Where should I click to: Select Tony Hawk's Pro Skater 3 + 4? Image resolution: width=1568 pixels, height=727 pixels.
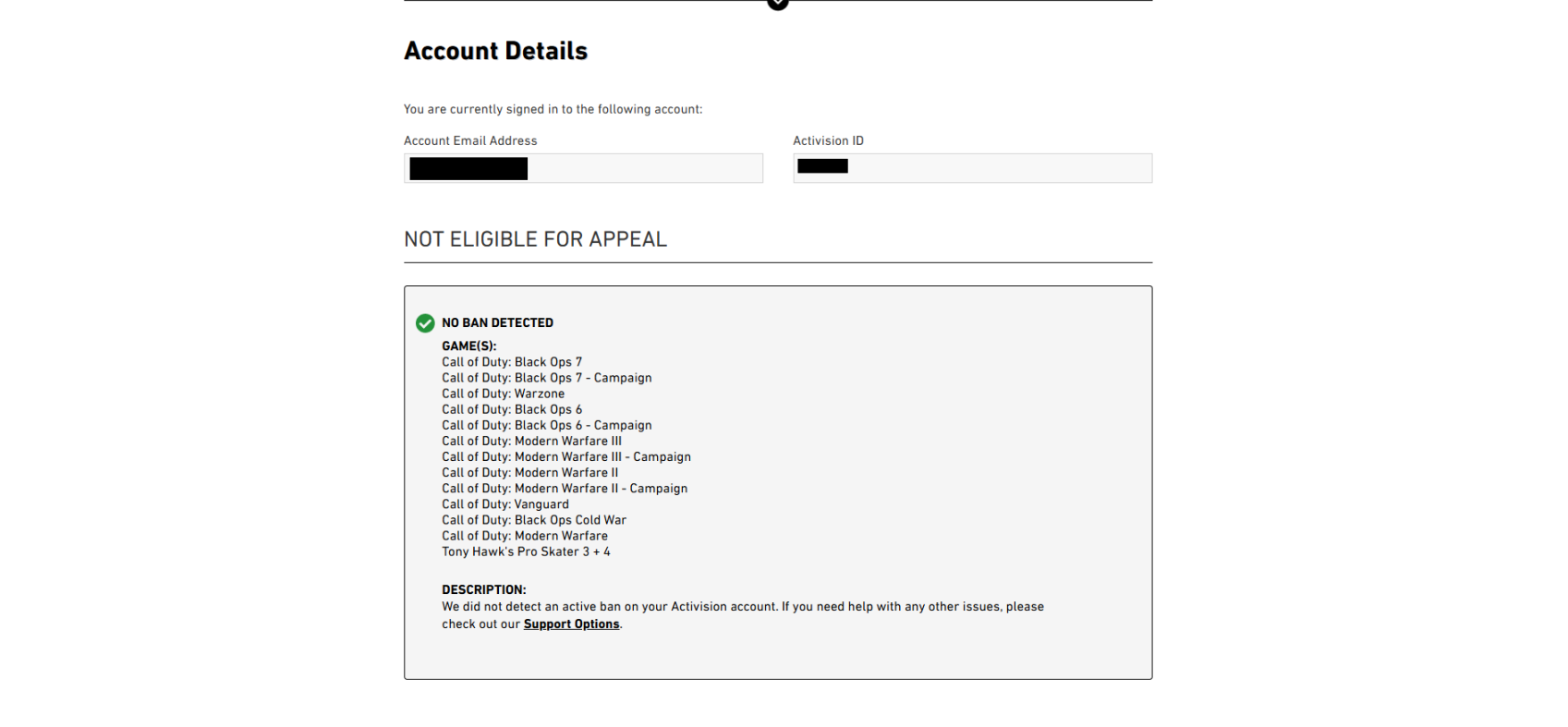click(x=526, y=551)
